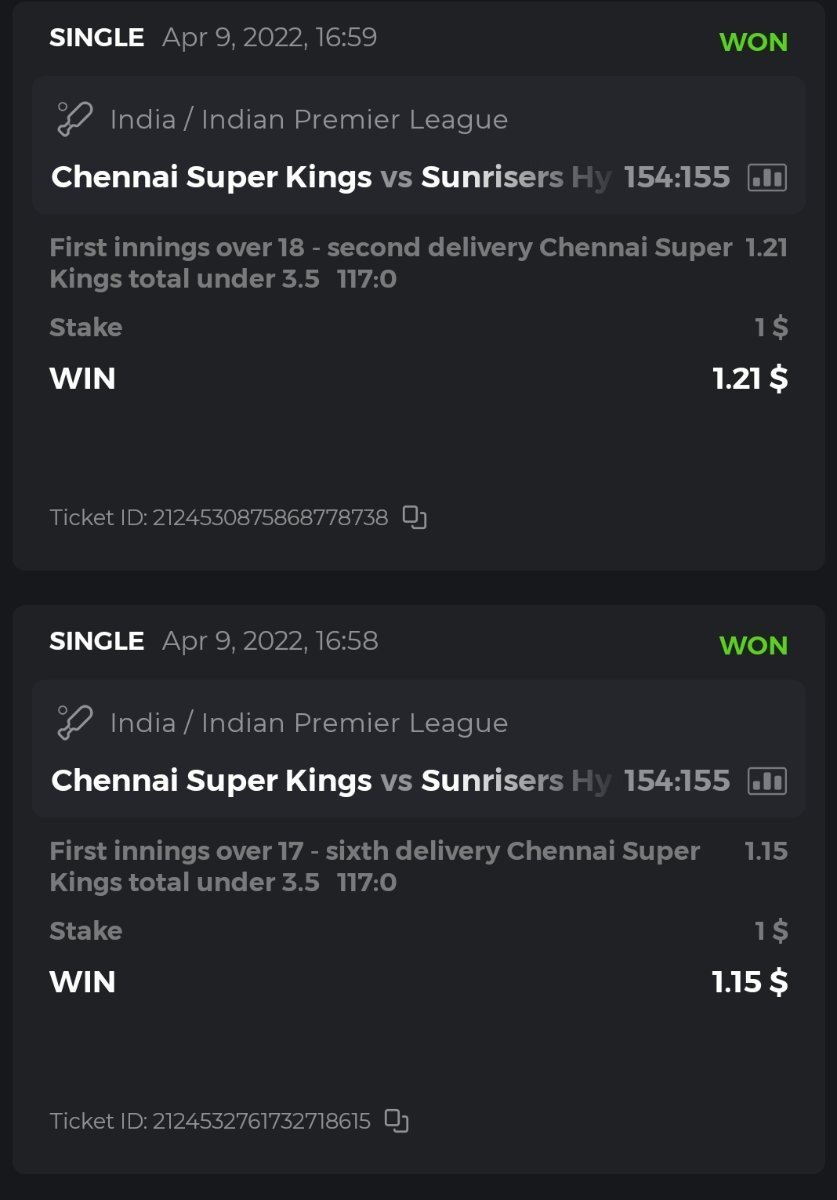Image resolution: width=837 pixels, height=1200 pixels.
Task: Click the 154:155 score in the 16:59 ticket
Action: (x=677, y=178)
